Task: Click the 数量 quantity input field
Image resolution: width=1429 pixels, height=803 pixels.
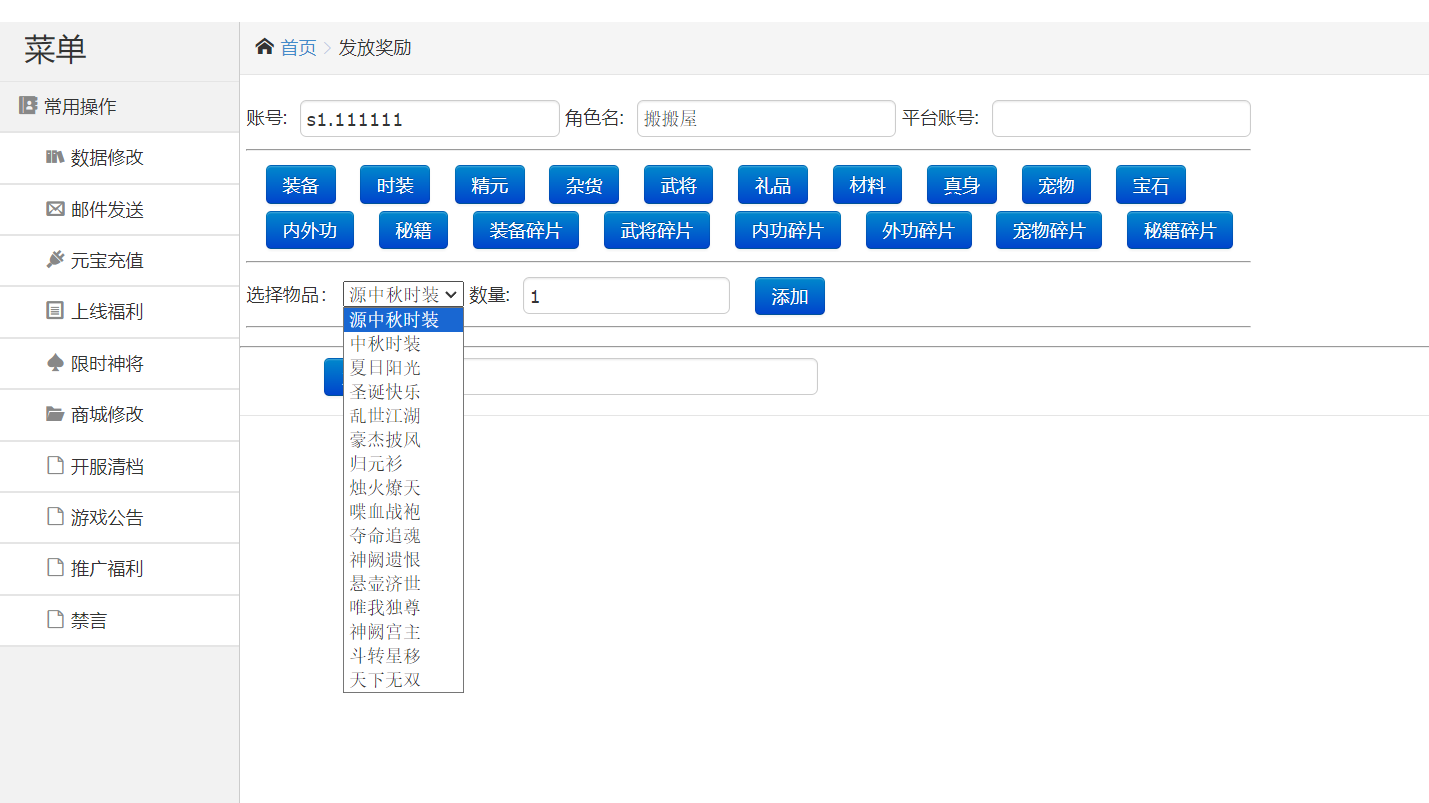Action: (626, 296)
